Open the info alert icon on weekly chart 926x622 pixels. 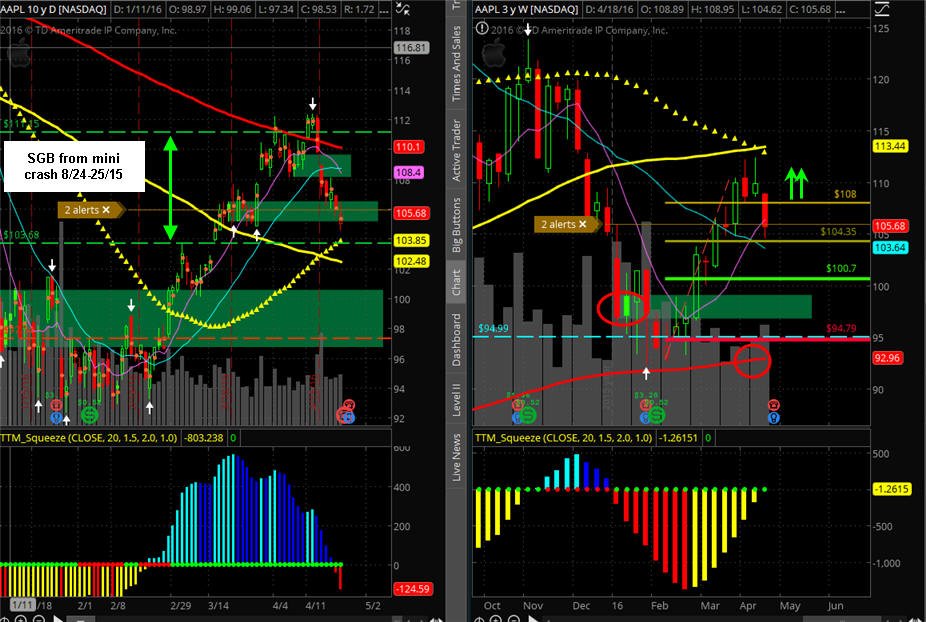click(x=482, y=28)
